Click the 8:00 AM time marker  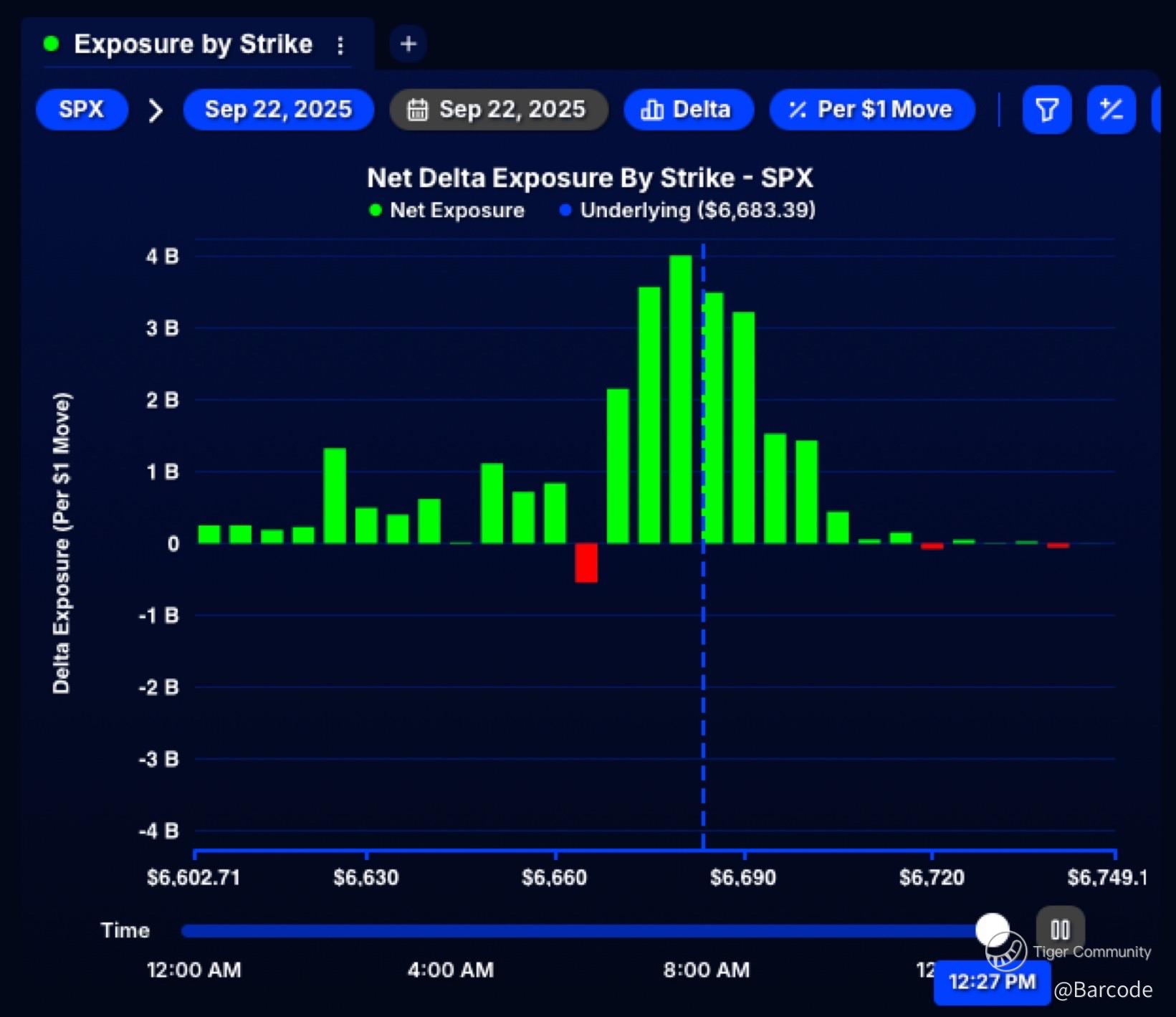pyautogui.click(x=707, y=970)
